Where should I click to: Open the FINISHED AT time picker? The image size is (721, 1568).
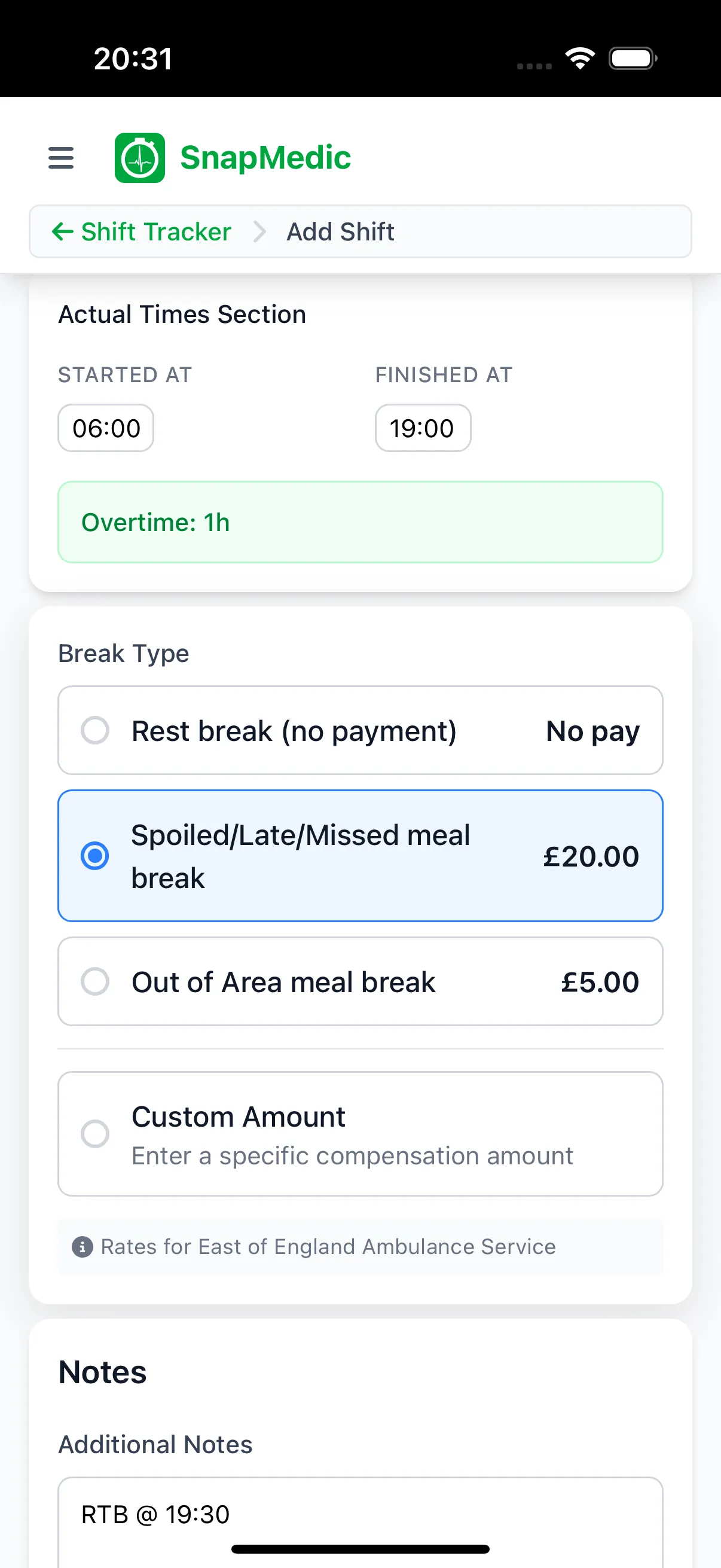click(x=423, y=428)
